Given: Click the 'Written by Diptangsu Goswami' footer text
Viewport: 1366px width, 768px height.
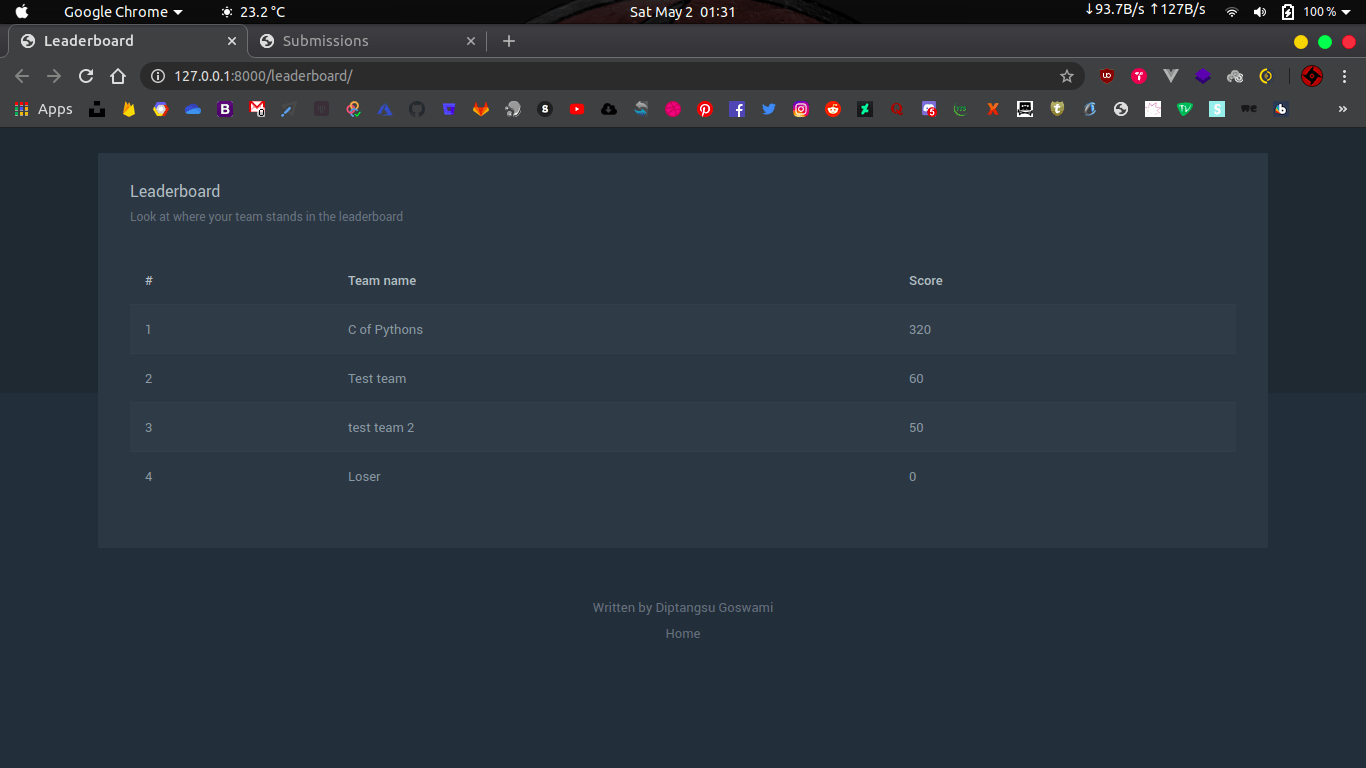Looking at the screenshot, I should (683, 608).
